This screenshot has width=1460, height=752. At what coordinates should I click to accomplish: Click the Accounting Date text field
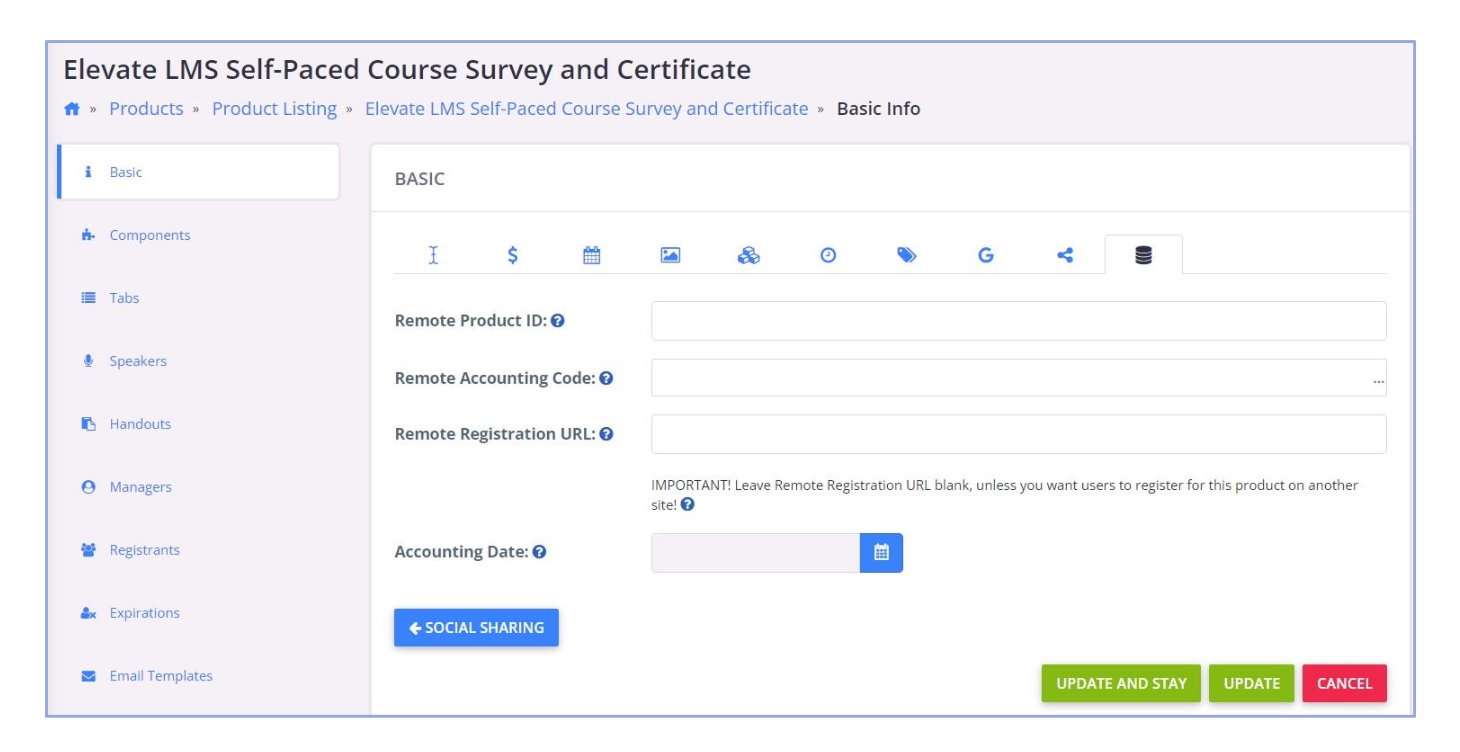pos(755,552)
